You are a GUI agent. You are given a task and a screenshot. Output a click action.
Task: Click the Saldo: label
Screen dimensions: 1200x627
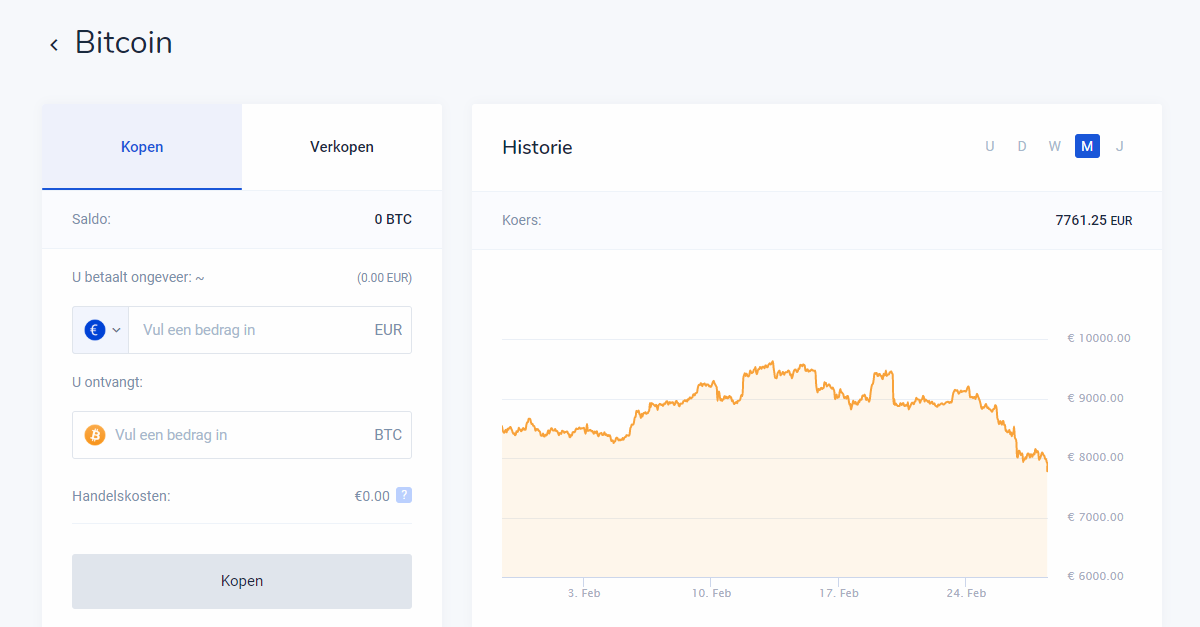click(91, 219)
